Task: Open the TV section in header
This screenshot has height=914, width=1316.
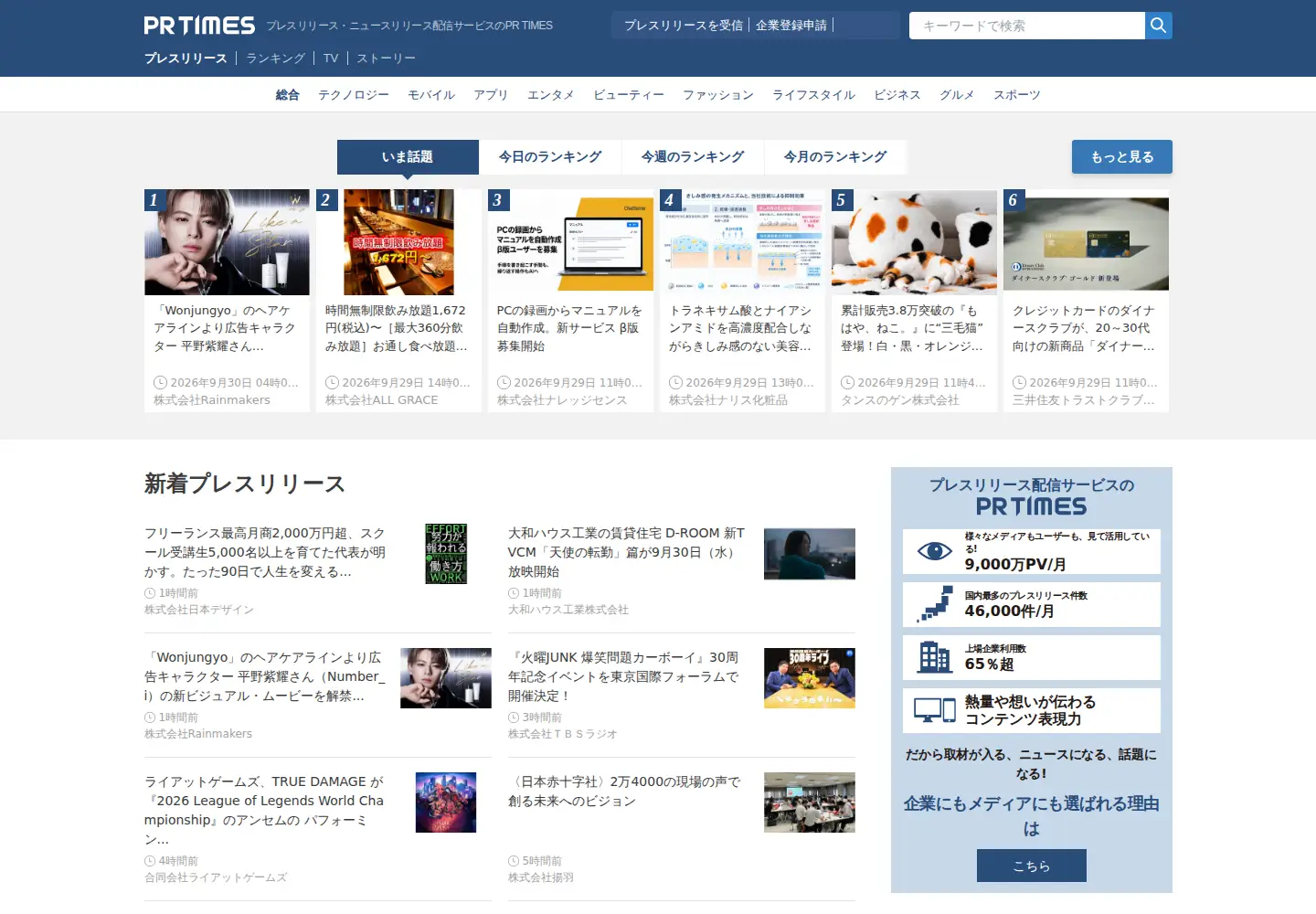Action: (x=331, y=58)
